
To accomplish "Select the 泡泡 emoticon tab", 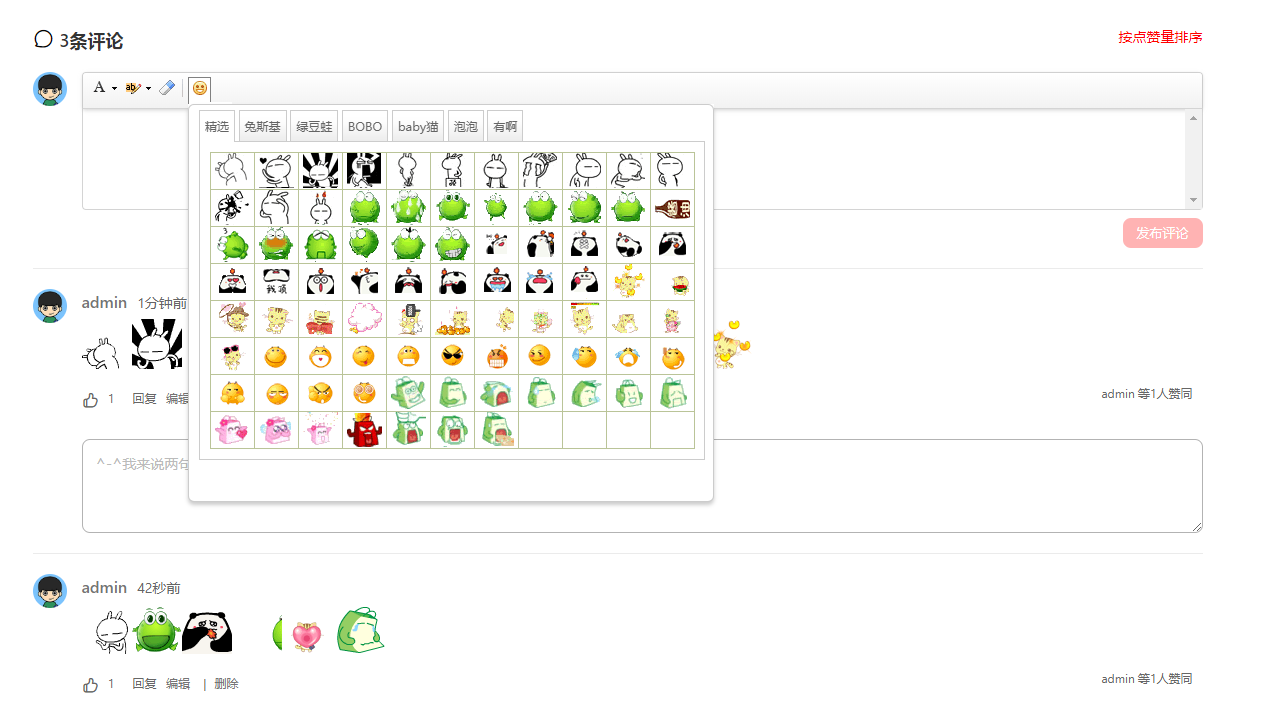I will click(466, 126).
